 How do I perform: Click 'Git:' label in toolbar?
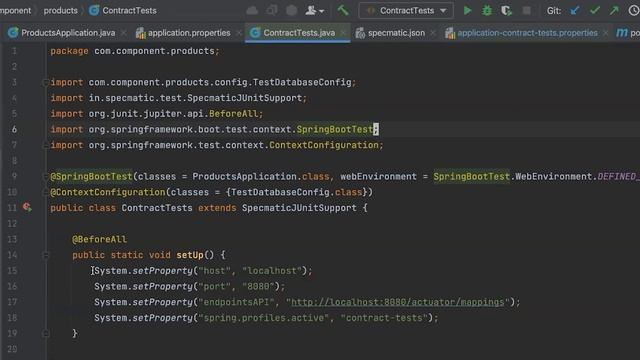tap(554, 11)
